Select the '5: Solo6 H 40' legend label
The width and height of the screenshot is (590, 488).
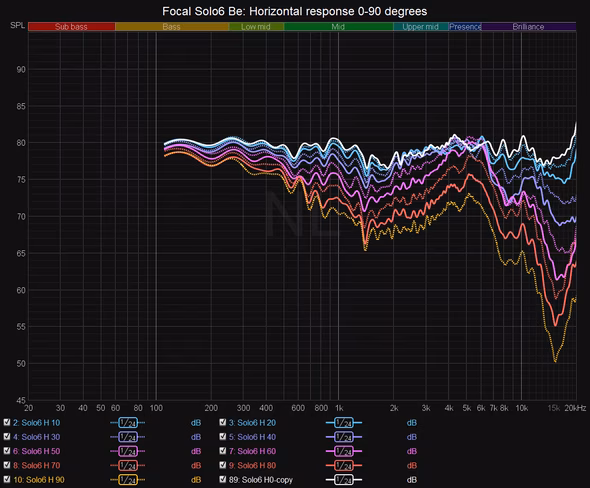[252, 437]
